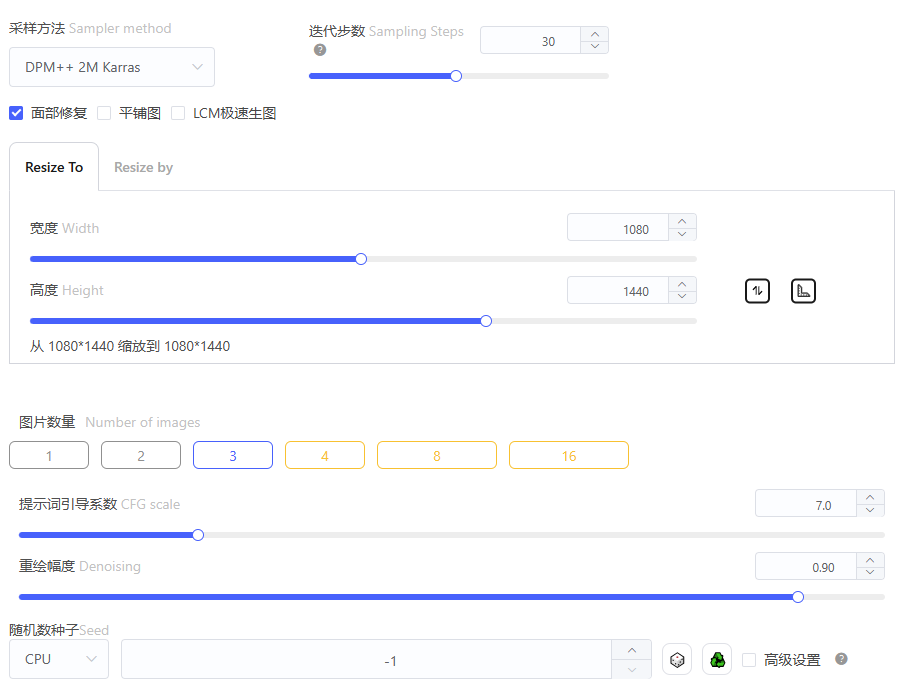This screenshot has height=689, width=906.
Task: Click the label "随机数种子Seed"
Action: point(59,630)
